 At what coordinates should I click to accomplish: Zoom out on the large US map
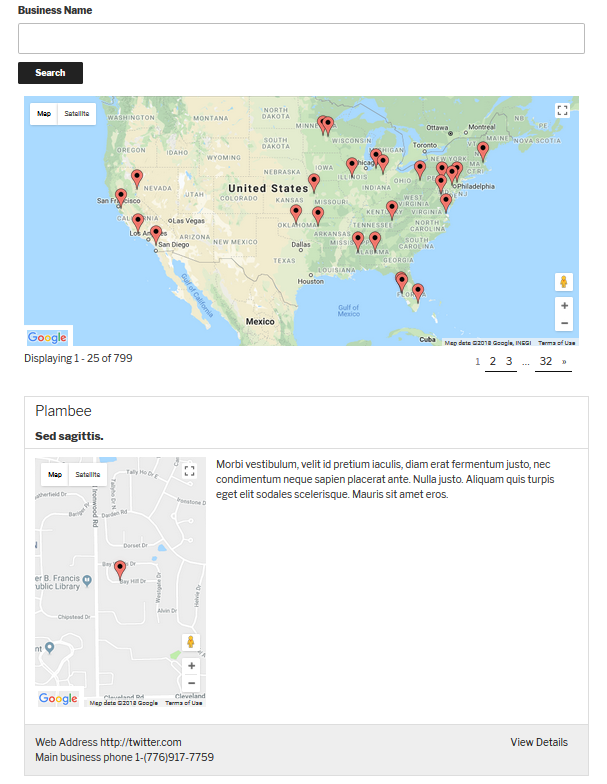coord(564,324)
